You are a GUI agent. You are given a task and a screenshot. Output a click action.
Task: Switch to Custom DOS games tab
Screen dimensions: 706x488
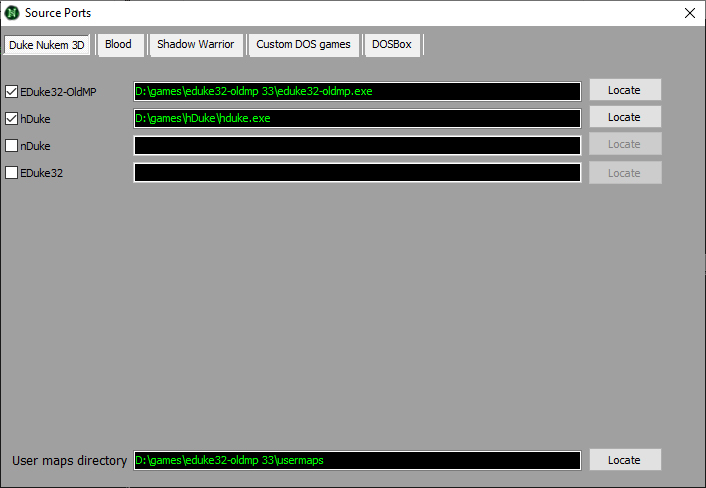(303, 45)
